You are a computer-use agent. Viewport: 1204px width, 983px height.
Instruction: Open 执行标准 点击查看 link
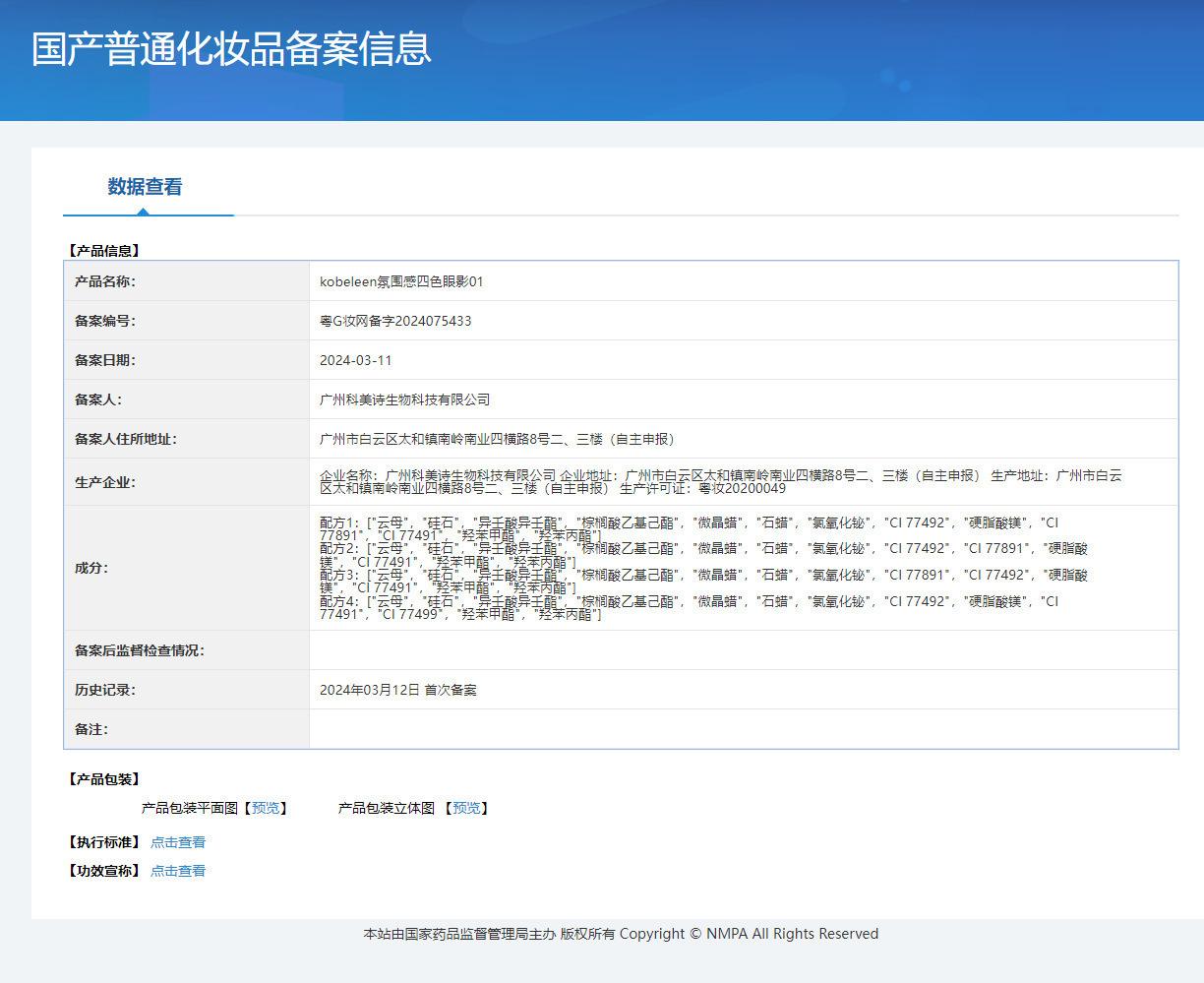[178, 842]
